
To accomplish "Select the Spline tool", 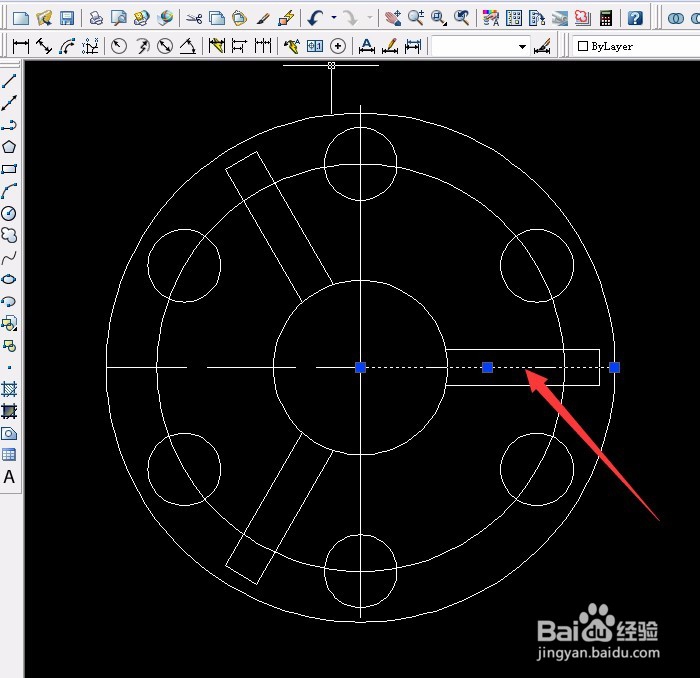I will [x=9, y=258].
